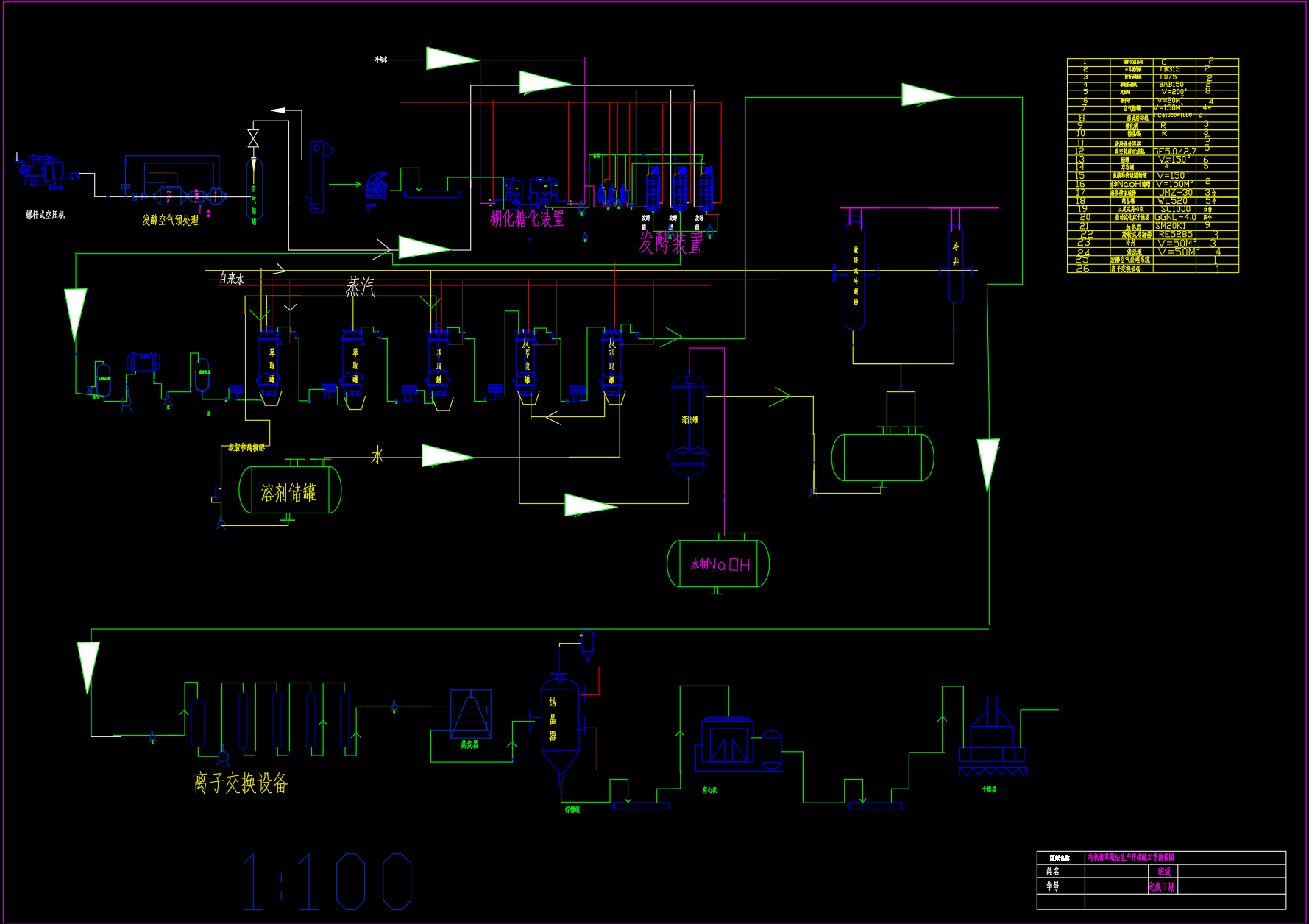Select the solvent storage tank (溶剂储罐)
Image resolution: width=1309 pixels, height=924 pixels.
290,491
